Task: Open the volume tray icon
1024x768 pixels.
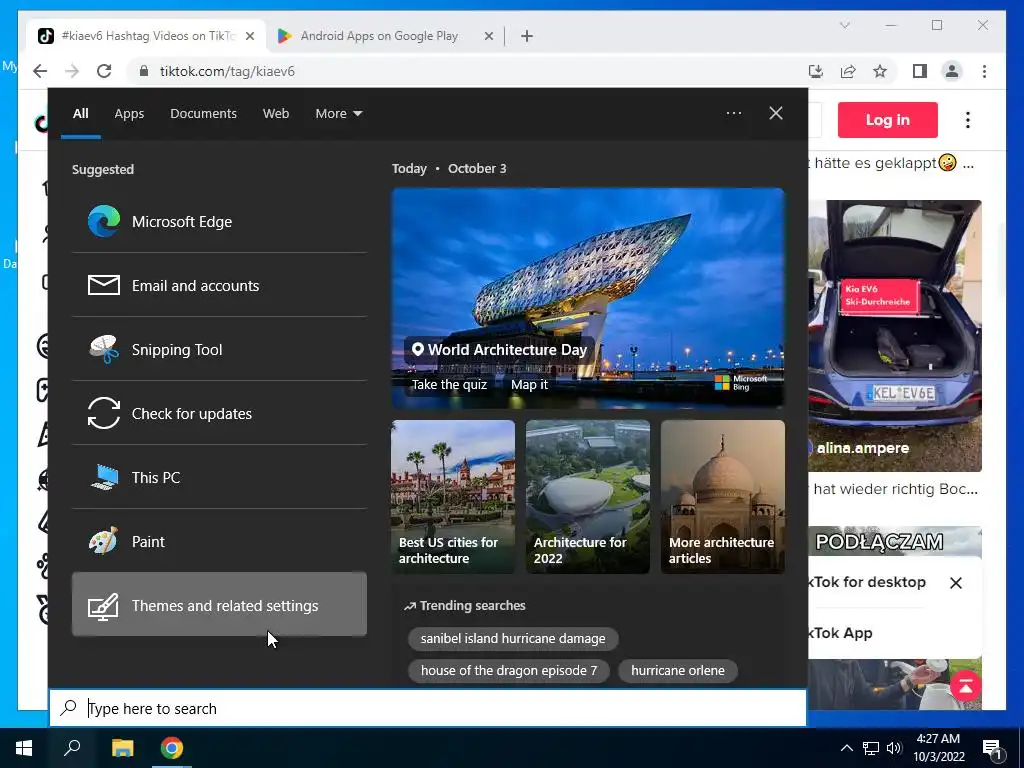Action: tap(894, 748)
